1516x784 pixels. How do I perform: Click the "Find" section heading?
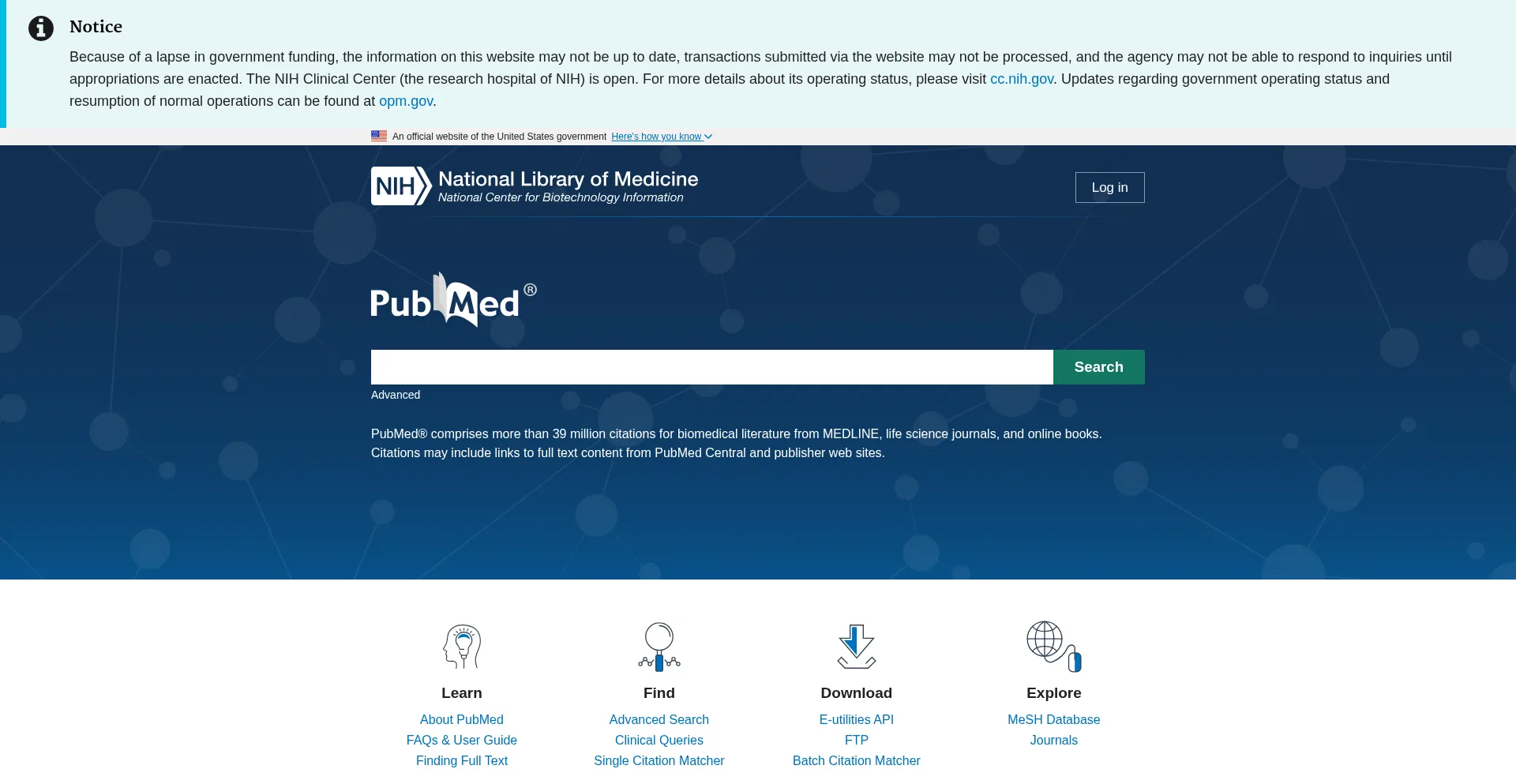(x=659, y=692)
